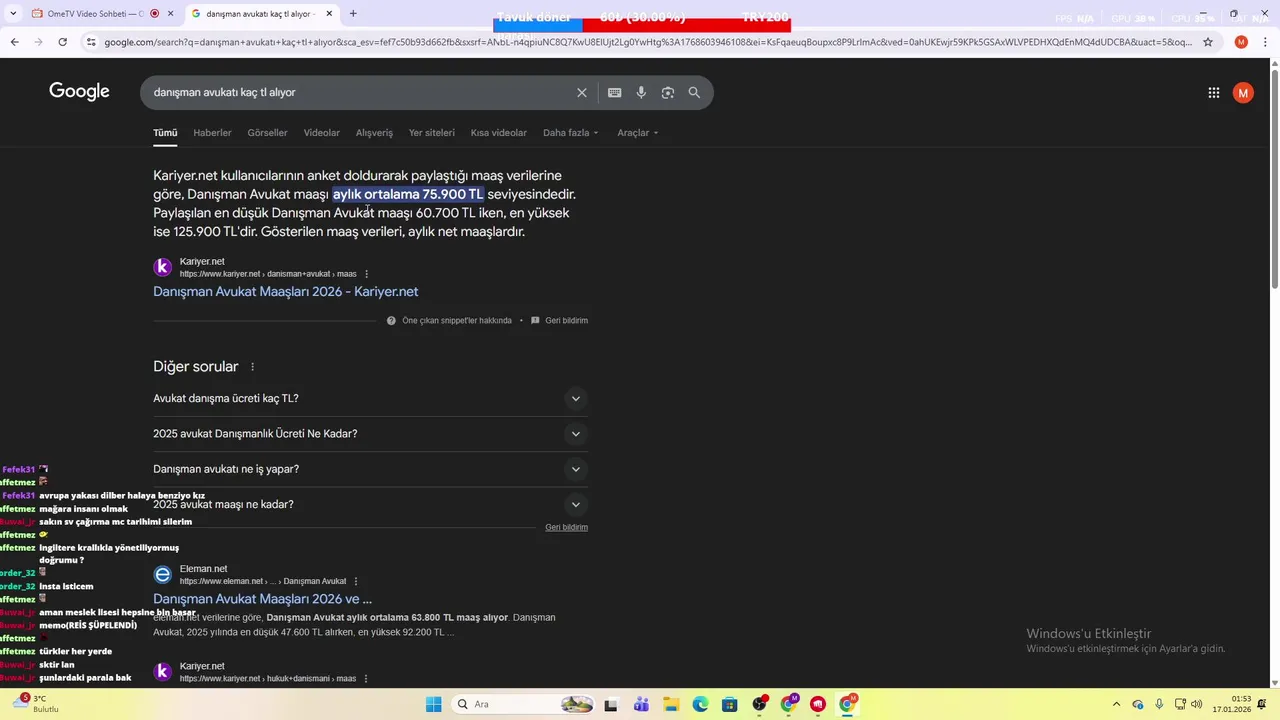
Task: View site information icon in address bar
Action: click(x=91, y=42)
